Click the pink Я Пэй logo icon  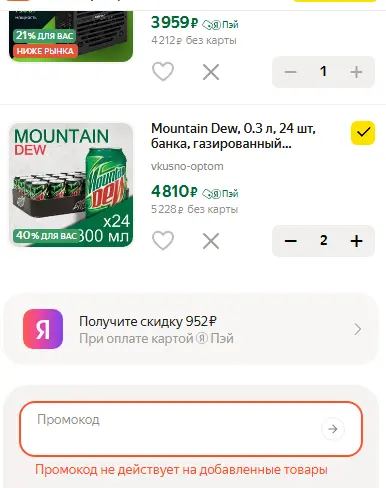pos(43,329)
